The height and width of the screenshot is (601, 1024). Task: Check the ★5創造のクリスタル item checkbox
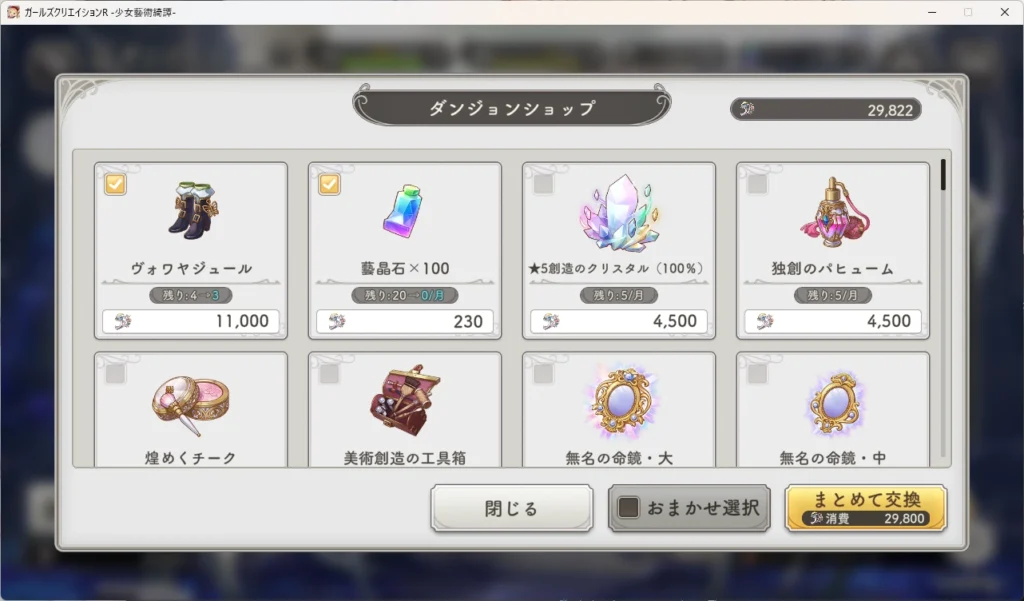click(x=543, y=184)
